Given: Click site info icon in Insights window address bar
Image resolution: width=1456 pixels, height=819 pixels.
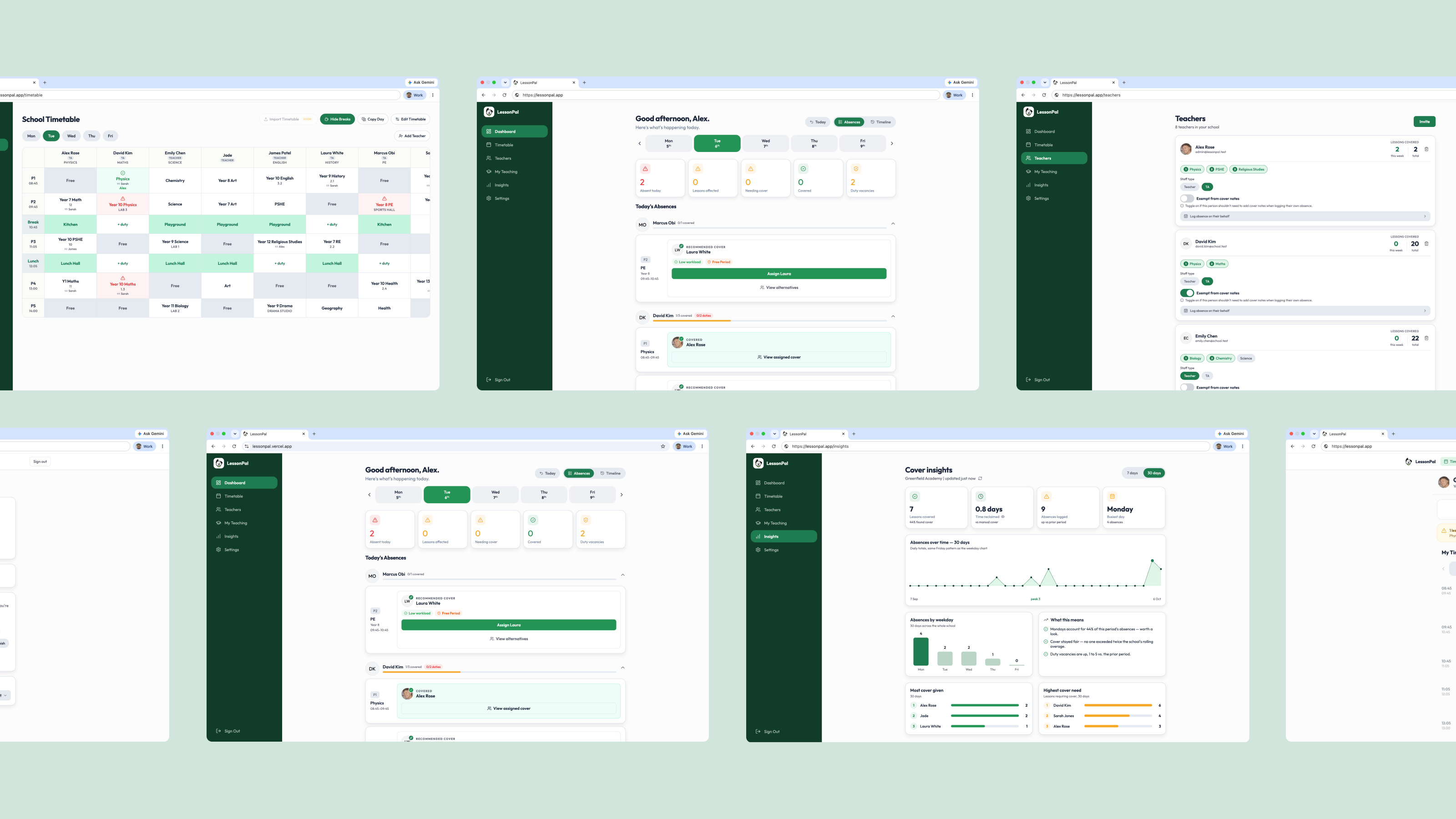Looking at the screenshot, I should click(786, 446).
